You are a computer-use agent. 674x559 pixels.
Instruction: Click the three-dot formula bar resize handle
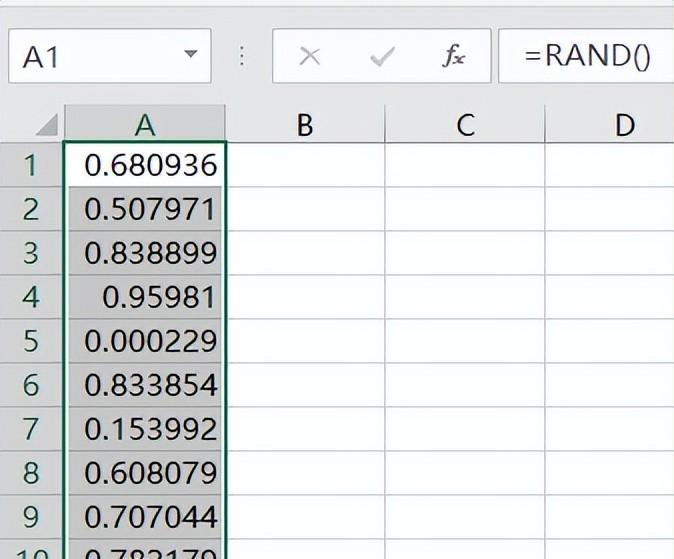coord(242,56)
